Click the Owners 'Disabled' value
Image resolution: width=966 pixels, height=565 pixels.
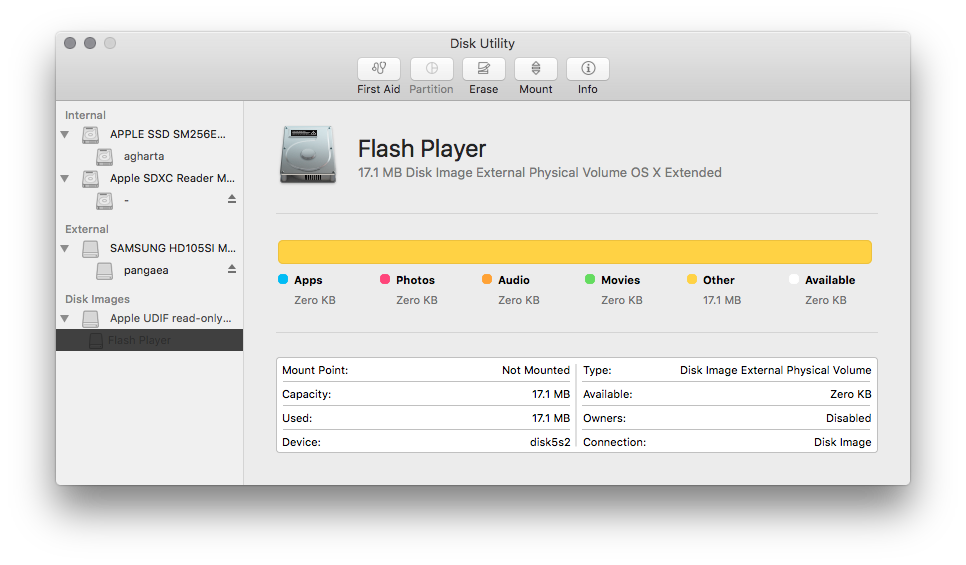848,418
